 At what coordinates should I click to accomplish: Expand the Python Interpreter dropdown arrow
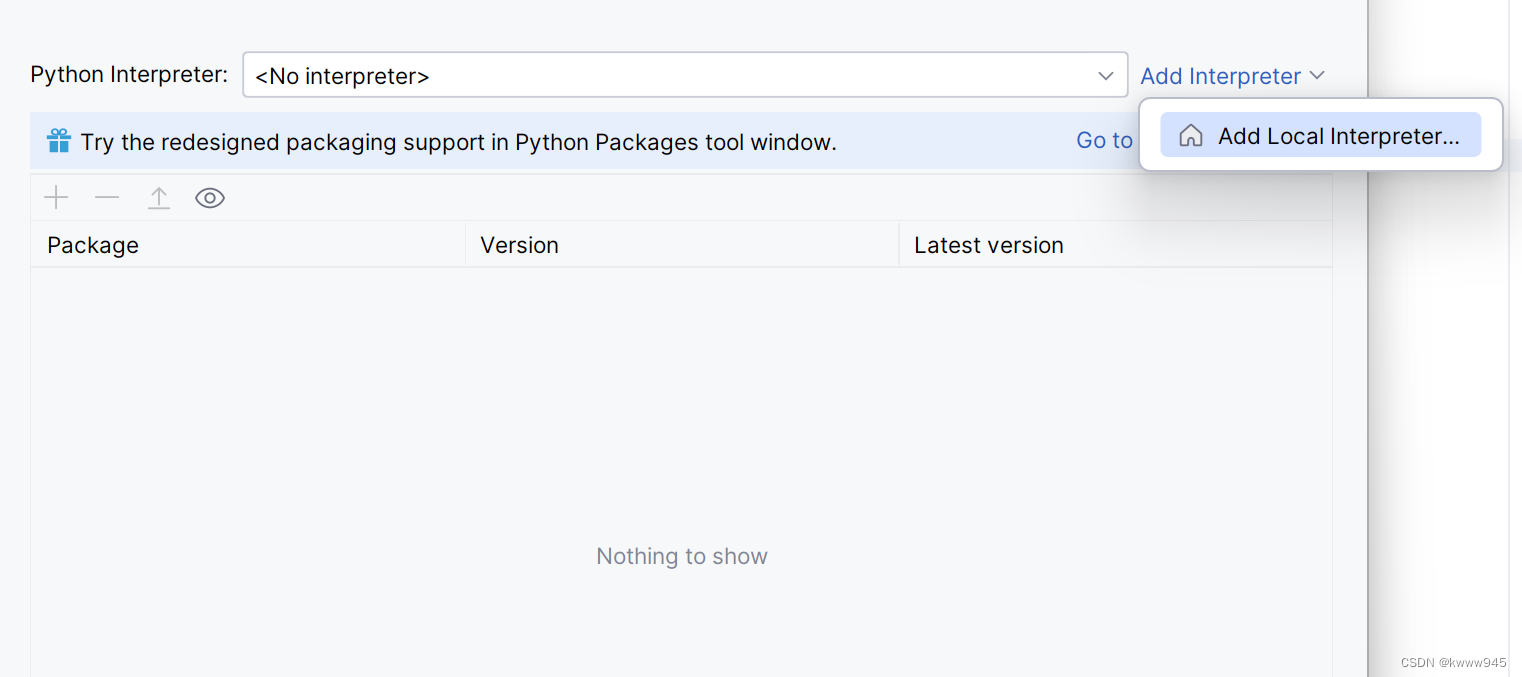point(1106,76)
